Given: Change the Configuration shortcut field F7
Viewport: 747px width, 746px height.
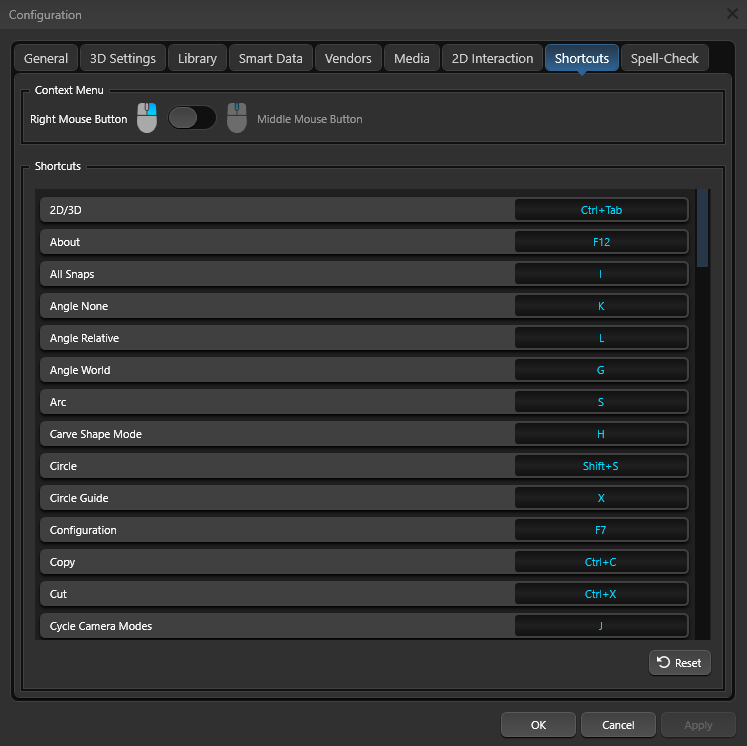Looking at the screenshot, I should point(601,530).
